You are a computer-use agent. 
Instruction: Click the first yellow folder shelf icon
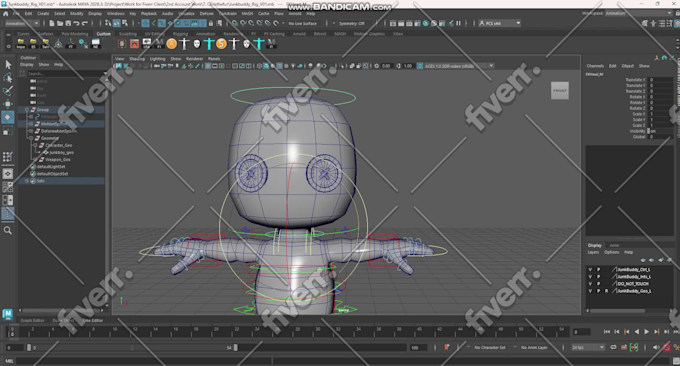point(20,43)
